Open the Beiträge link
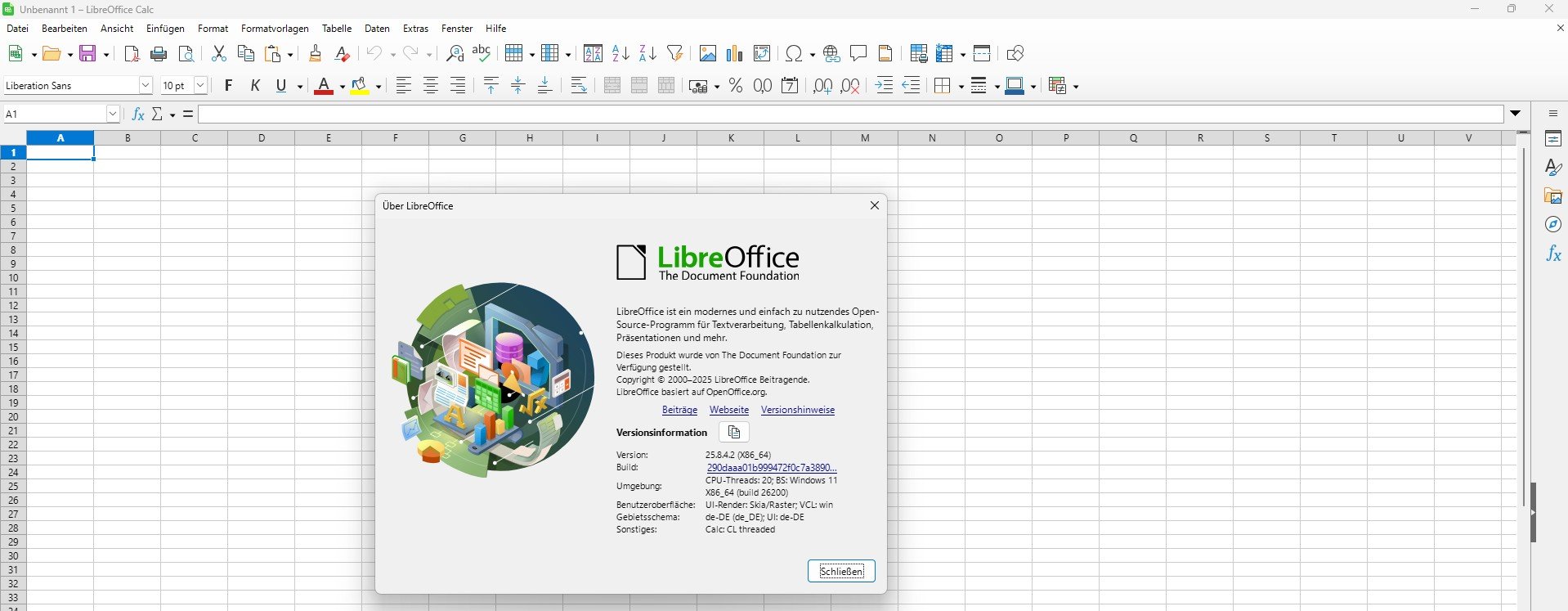1568x611 pixels. click(679, 410)
